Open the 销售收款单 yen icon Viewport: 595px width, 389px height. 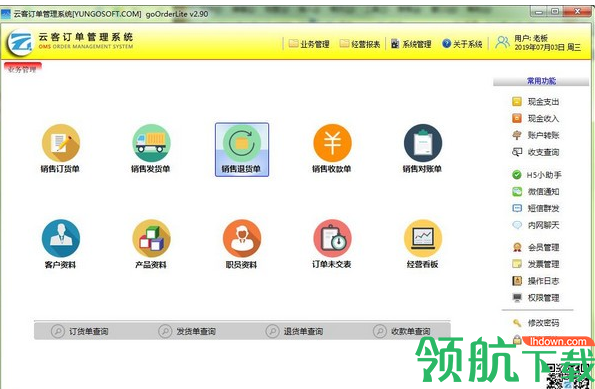[332, 149]
